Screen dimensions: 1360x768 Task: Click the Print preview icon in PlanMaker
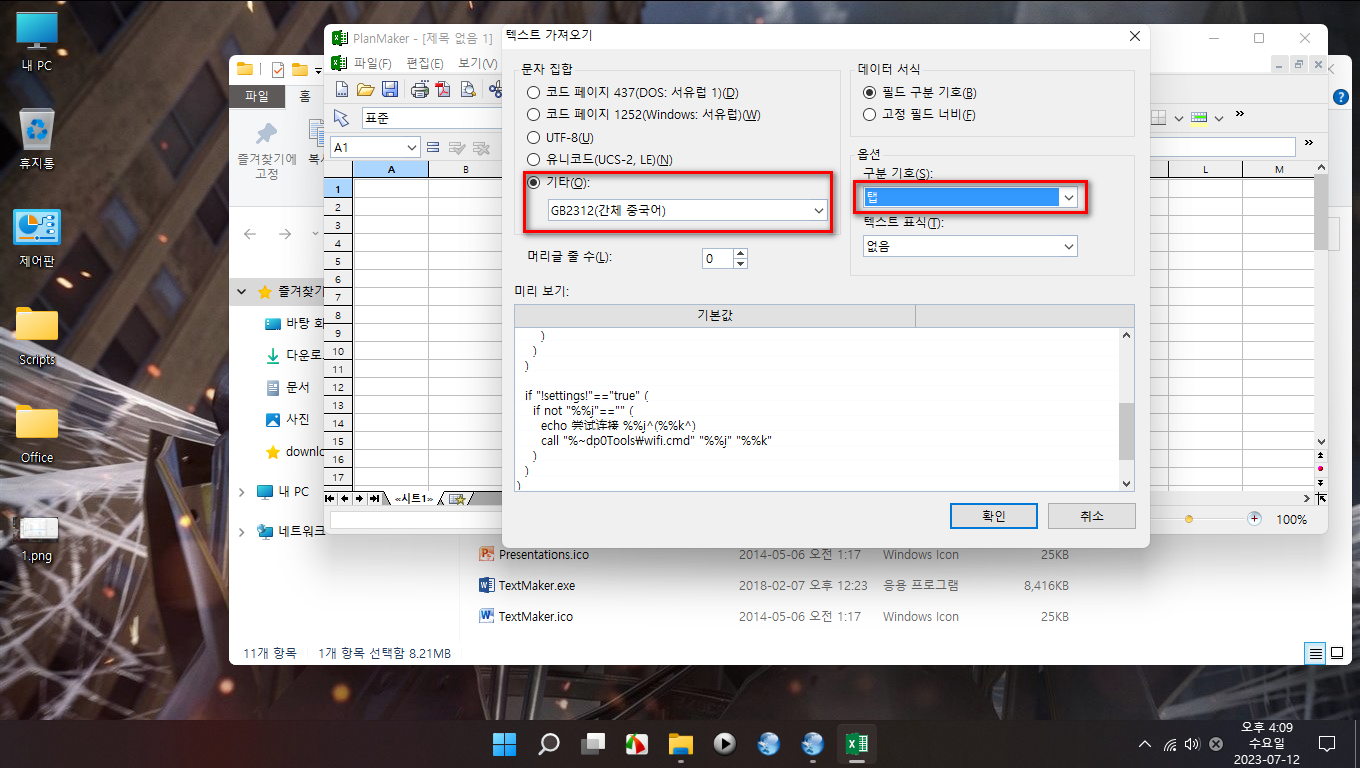coord(468,89)
